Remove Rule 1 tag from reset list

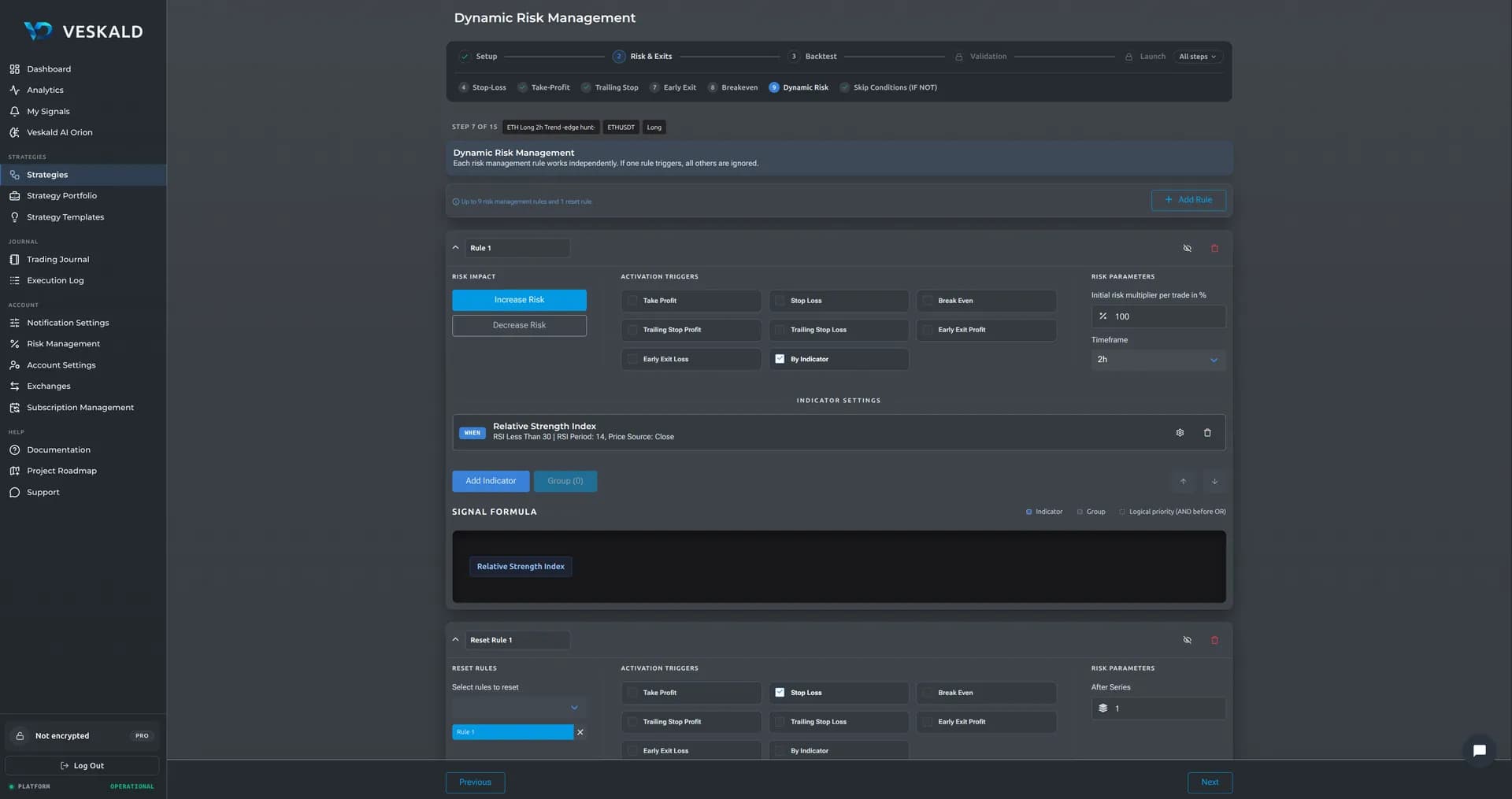click(580, 732)
